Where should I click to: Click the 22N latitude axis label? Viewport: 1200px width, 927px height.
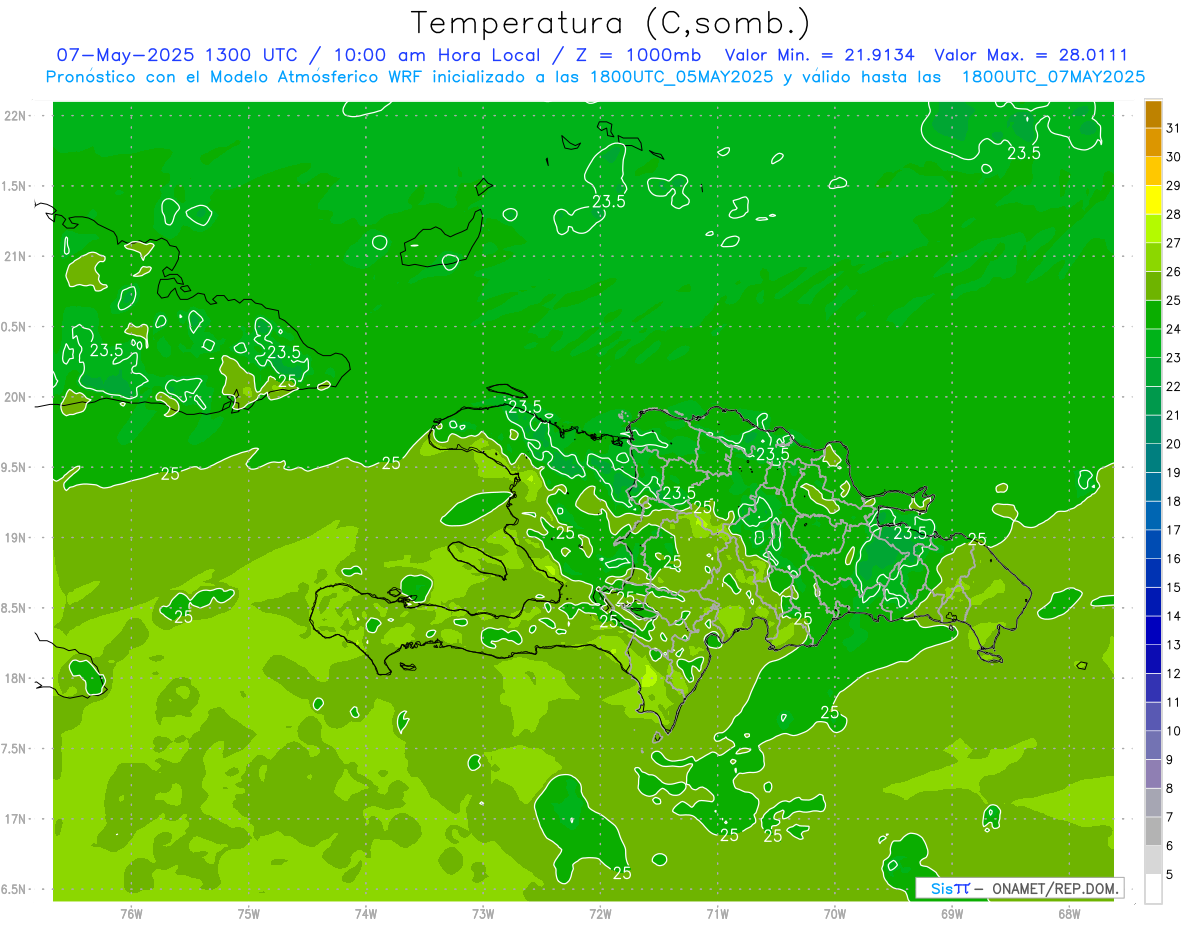pyautogui.click(x=17, y=115)
